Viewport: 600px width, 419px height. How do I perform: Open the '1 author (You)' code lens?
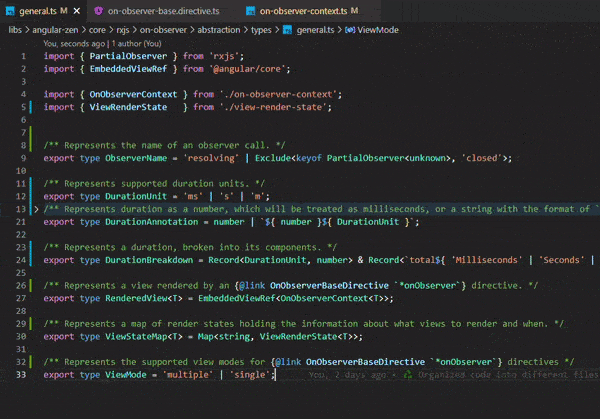(x=136, y=44)
